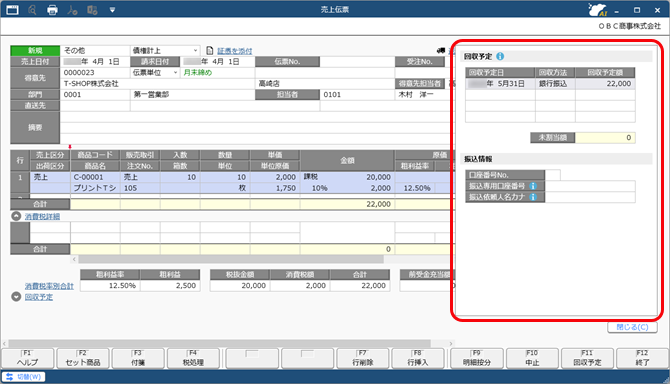
Task: Click the horizontal scrollbar of the detail grid
Action: (231, 259)
